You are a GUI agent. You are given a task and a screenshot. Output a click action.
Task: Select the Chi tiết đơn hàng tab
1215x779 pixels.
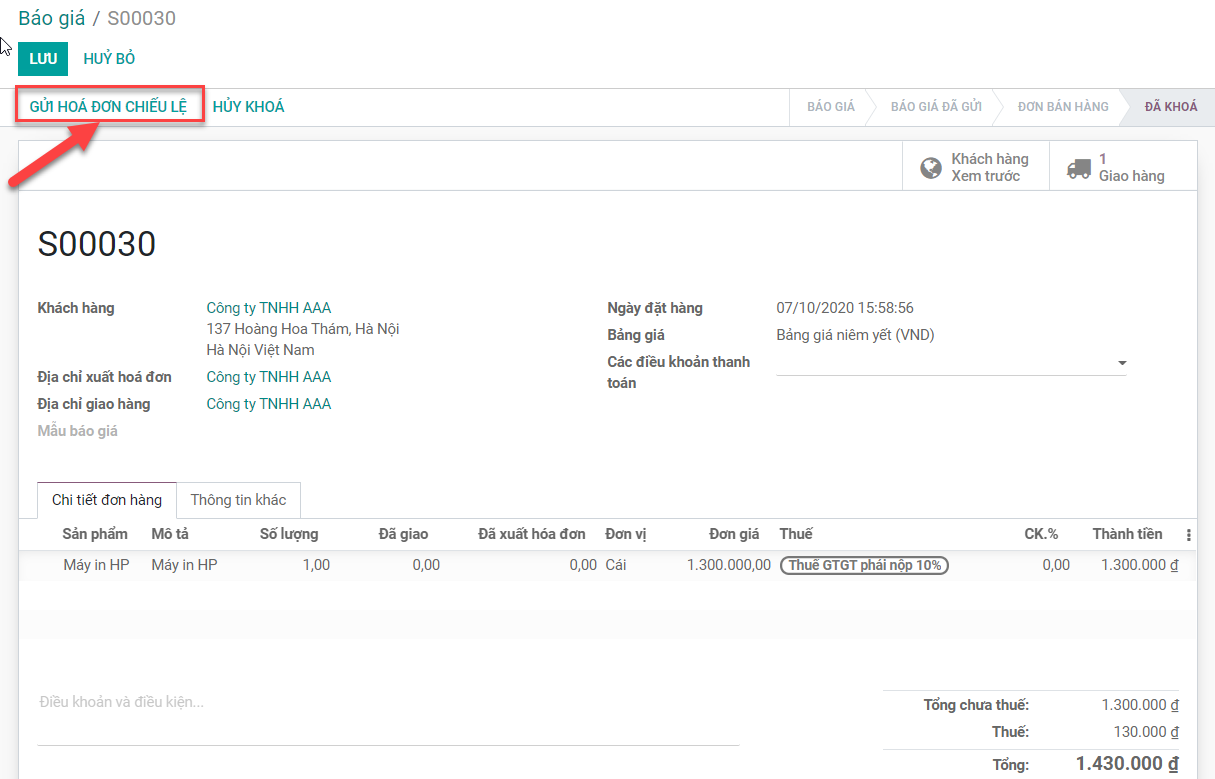coord(107,500)
